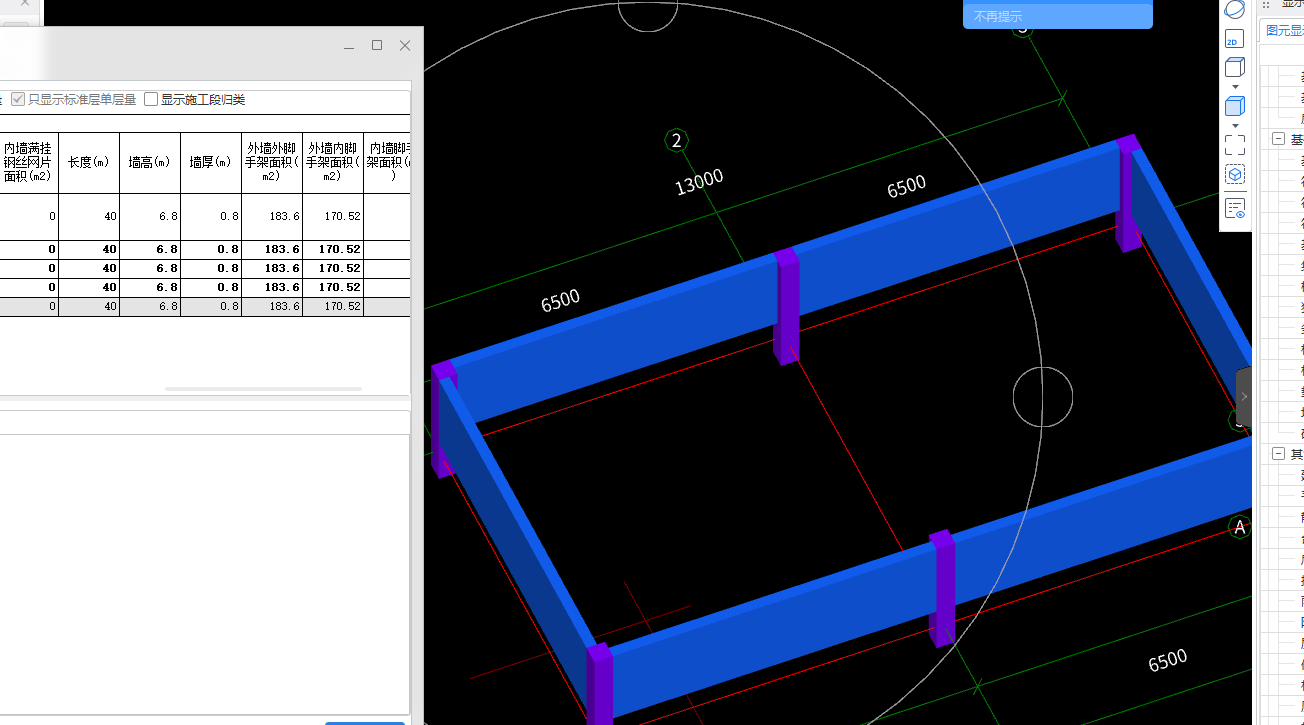The width and height of the screenshot is (1304, 725).
Task: Toggle the 只显示标准层单层量 checkbox
Action: click(x=18, y=99)
